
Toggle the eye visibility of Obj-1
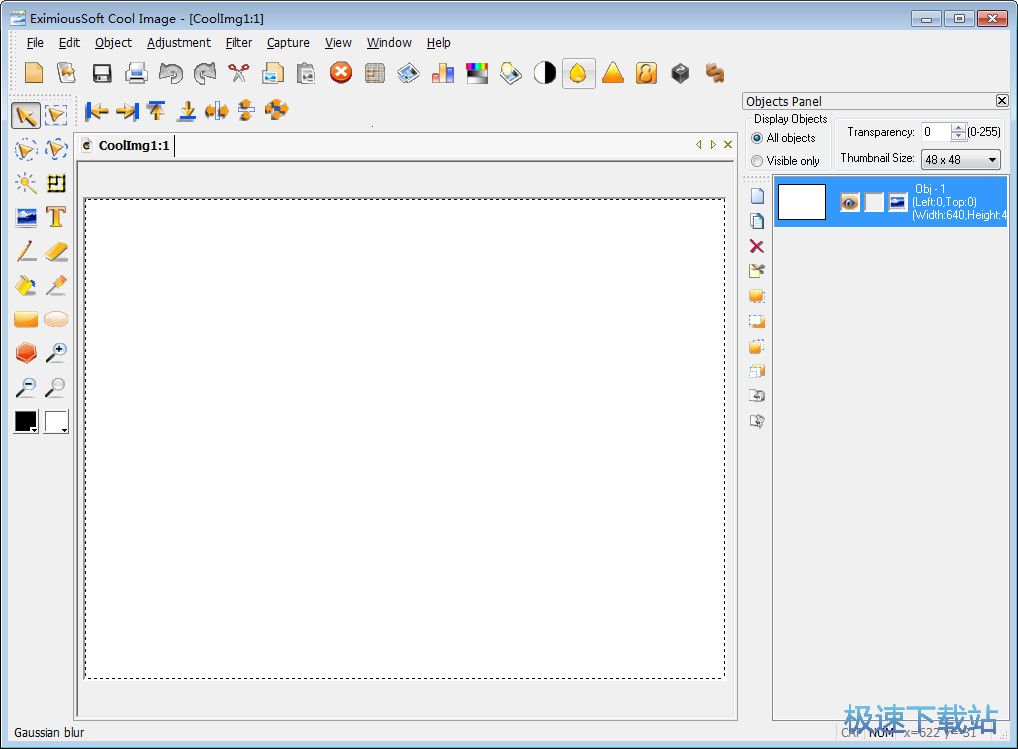point(850,202)
